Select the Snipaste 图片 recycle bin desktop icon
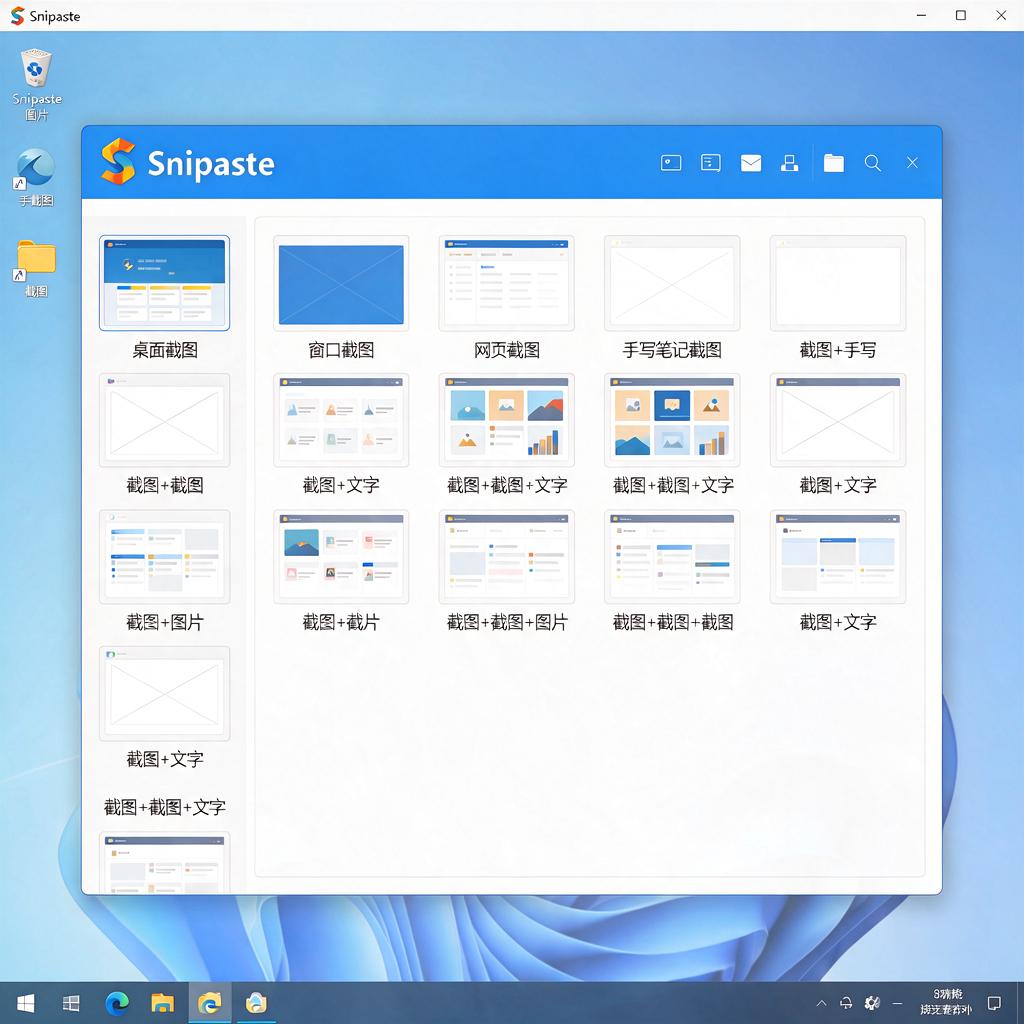The height and width of the screenshot is (1024, 1024). (x=36, y=84)
